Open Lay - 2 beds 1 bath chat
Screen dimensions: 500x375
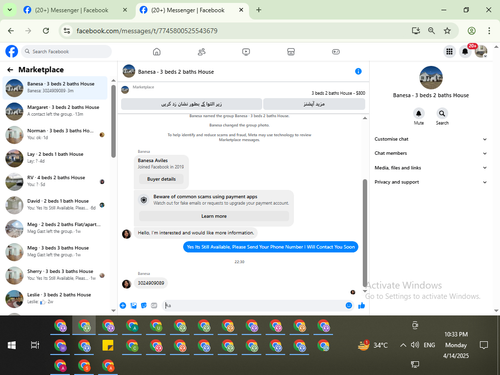coord(55,158)
